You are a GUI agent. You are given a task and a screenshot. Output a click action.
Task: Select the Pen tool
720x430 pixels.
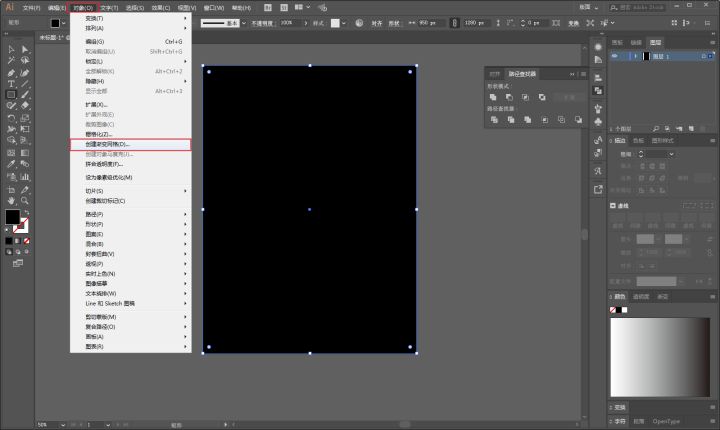[11, 72]
